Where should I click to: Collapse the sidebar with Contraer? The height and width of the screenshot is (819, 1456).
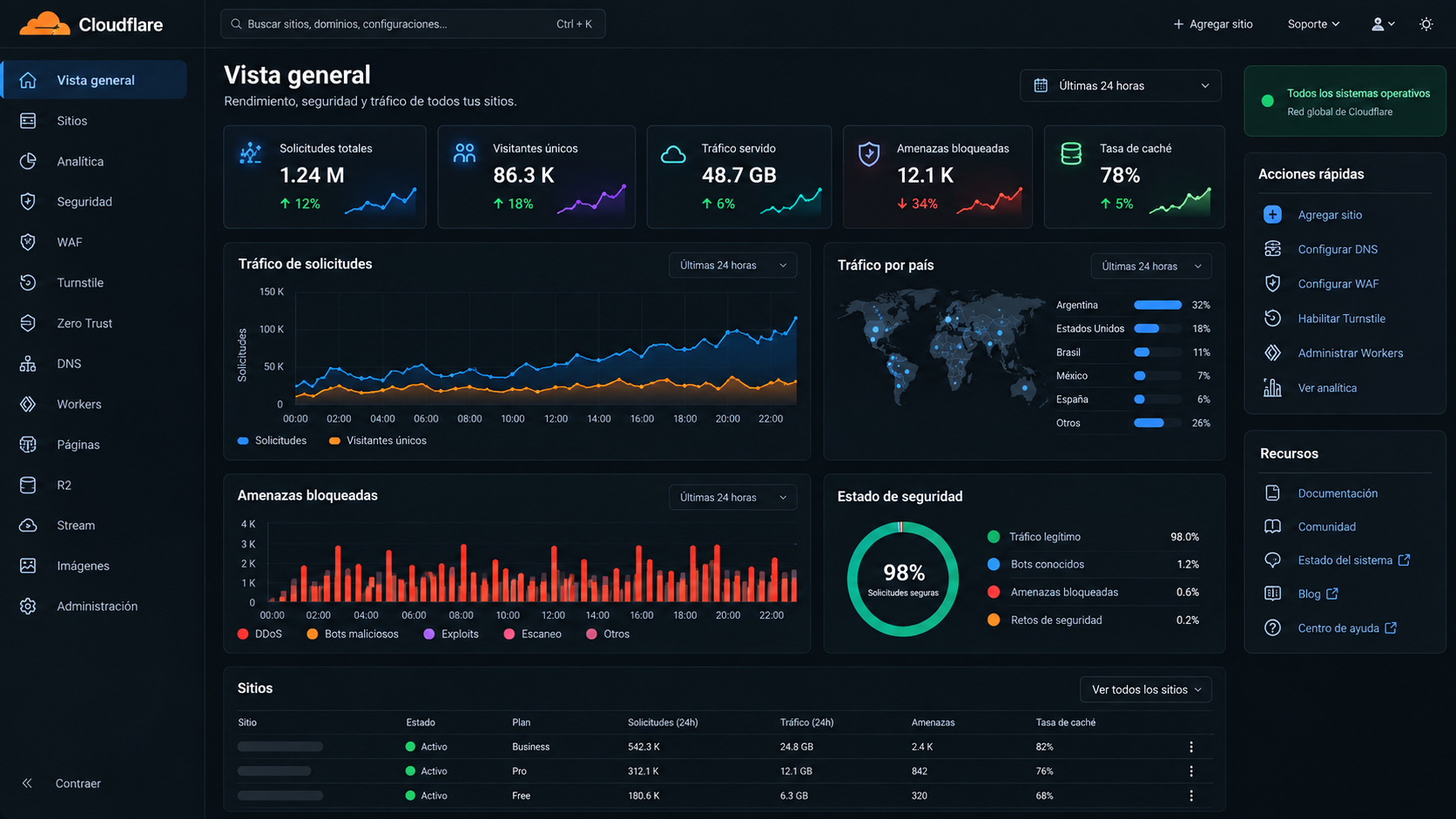coord(61,783)
